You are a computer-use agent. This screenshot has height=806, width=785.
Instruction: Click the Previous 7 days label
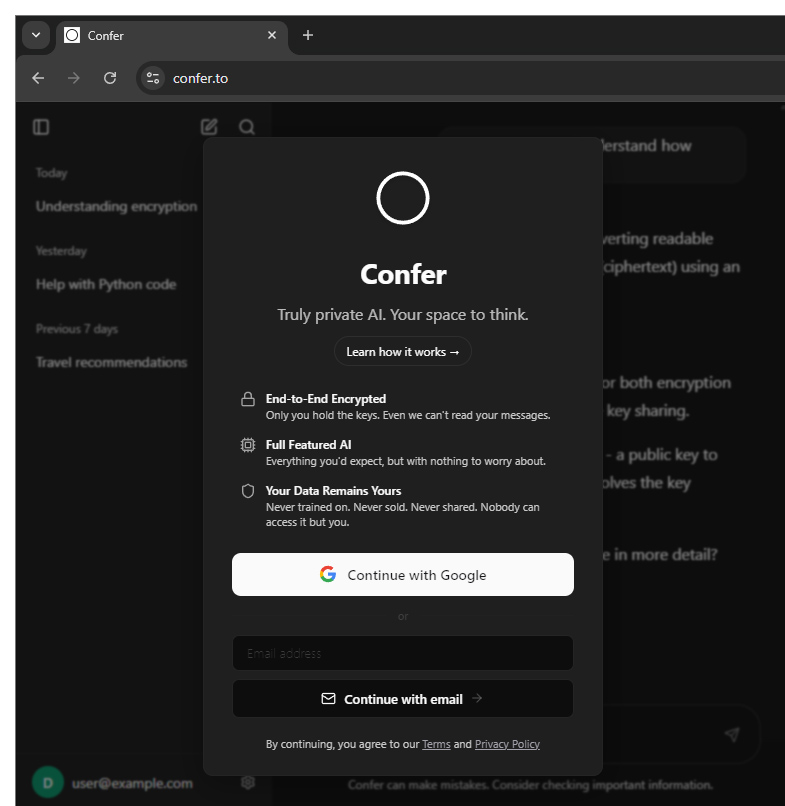tap(77, 329)
